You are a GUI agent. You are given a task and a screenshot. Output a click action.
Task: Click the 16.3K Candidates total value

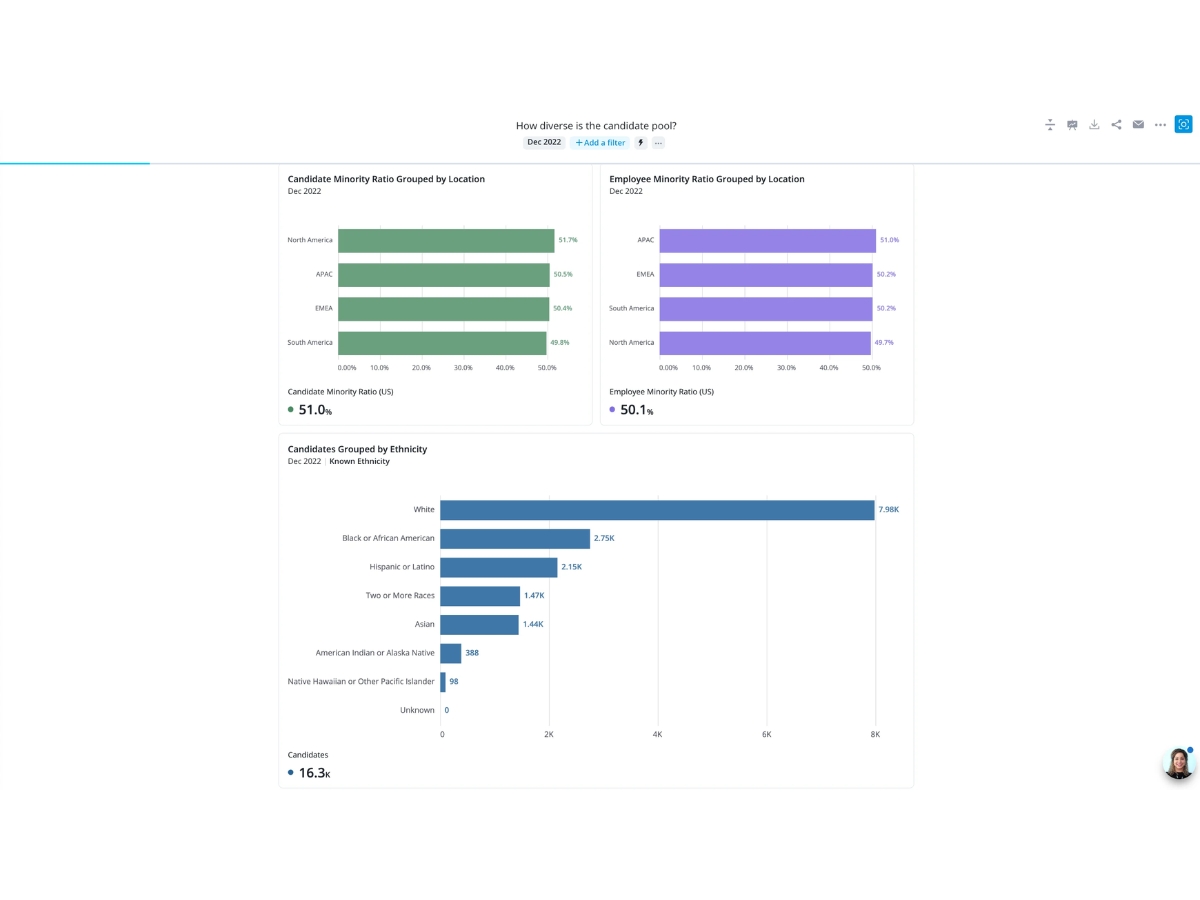(314, 773)
